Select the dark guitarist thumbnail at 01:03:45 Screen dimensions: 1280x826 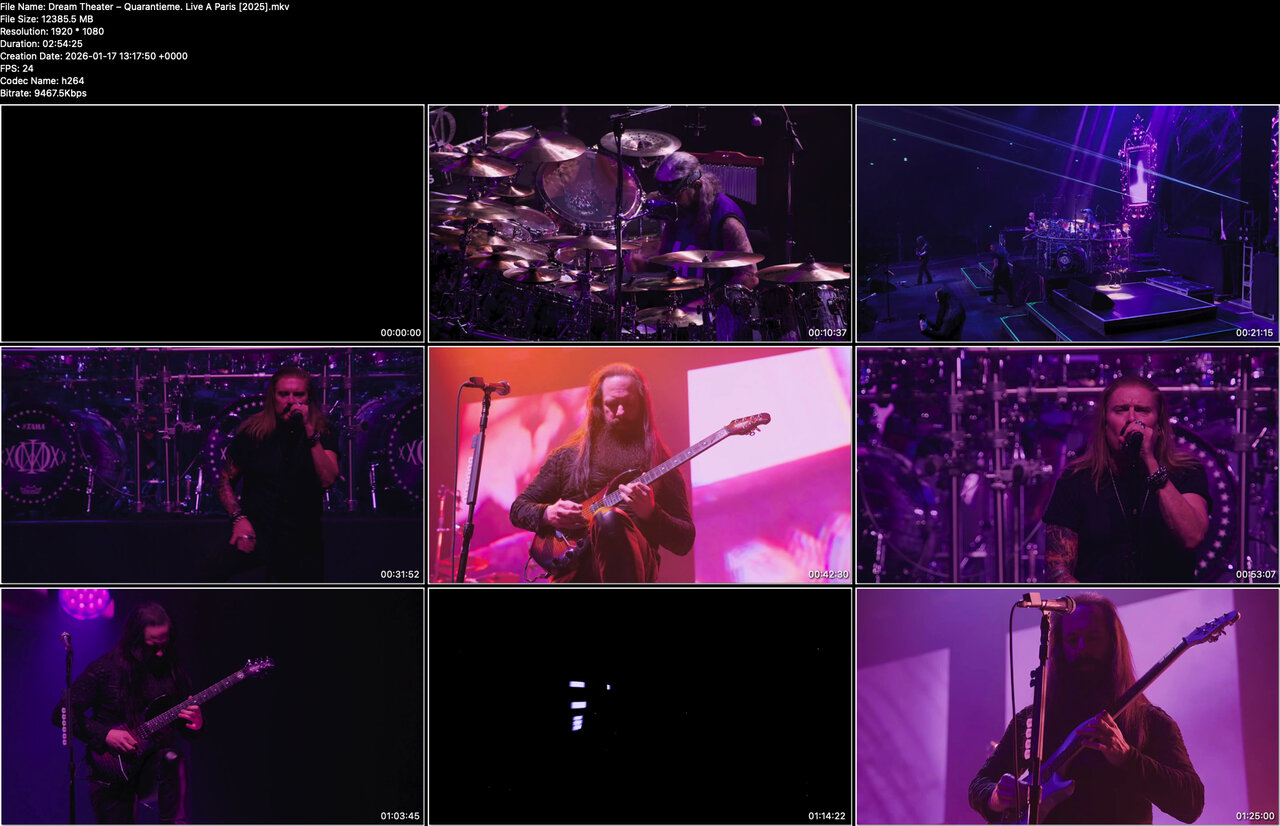pos(212,706)
